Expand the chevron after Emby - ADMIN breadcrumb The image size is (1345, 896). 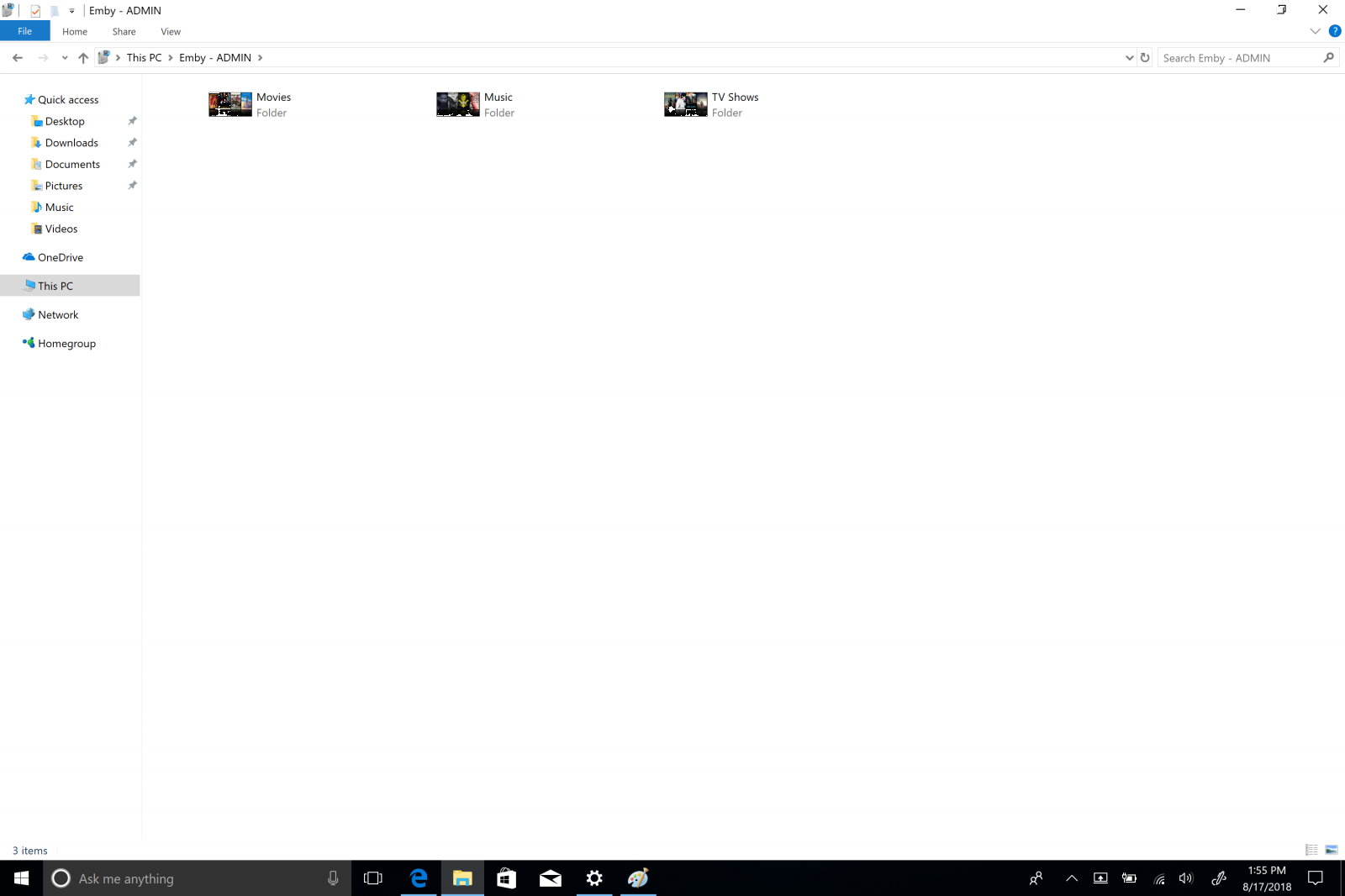tap(261, 58)
